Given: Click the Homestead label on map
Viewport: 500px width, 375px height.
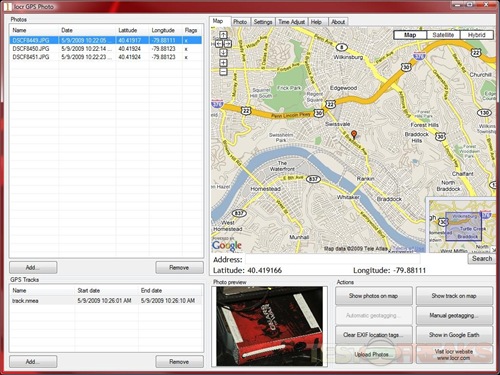Looking at the screenshot, I should click(265, 189).
